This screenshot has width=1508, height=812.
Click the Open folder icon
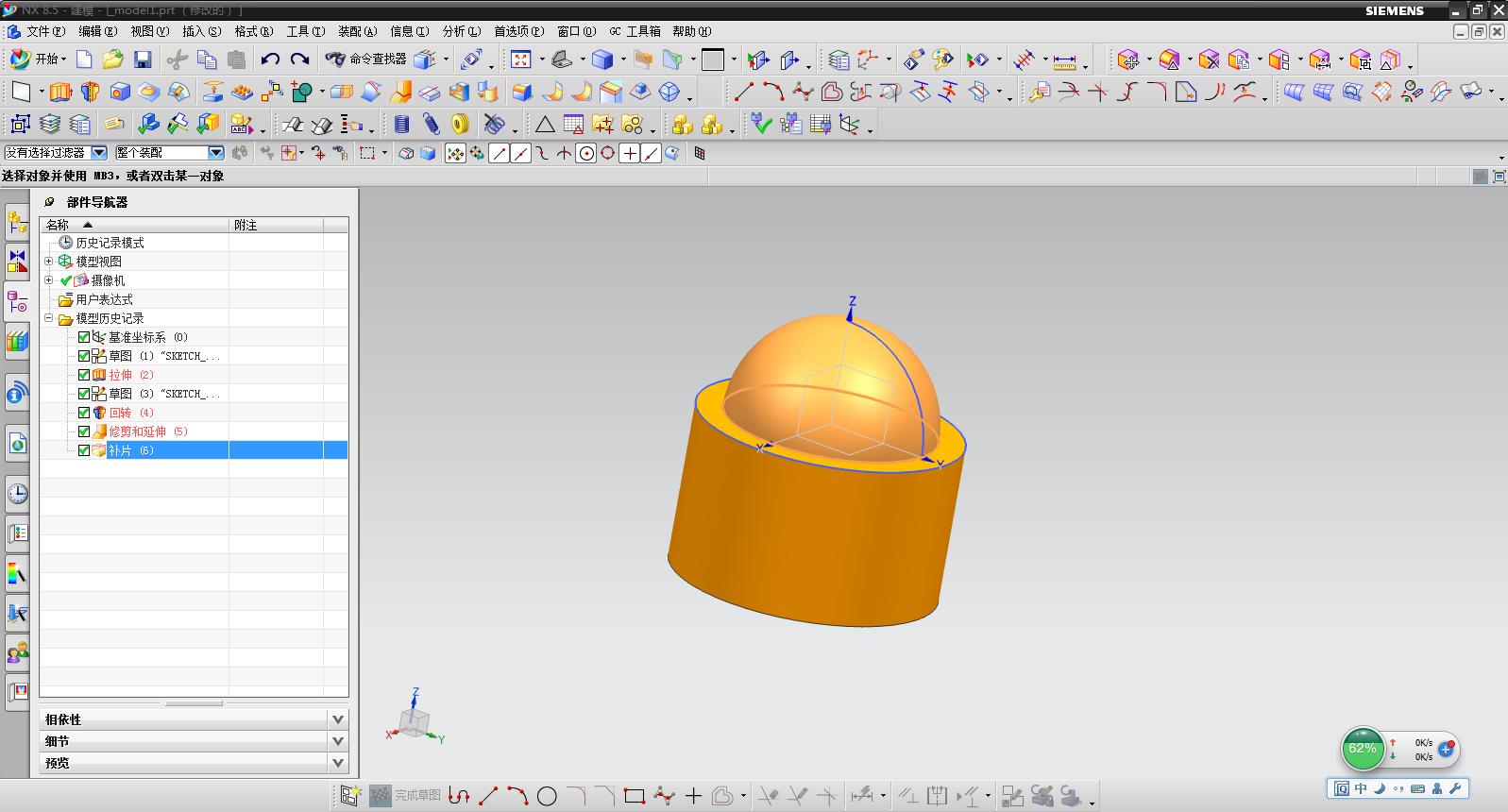pyautogui.click(x=112, y=59)
